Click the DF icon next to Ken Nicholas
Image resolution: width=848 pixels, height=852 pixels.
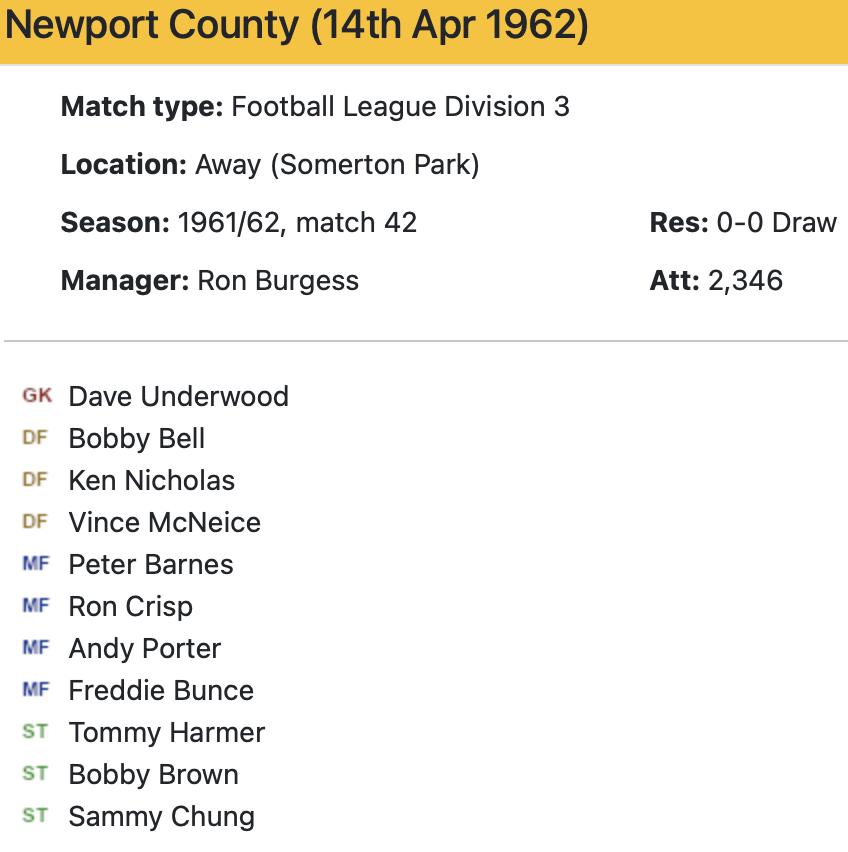click(x=35, y=480)
